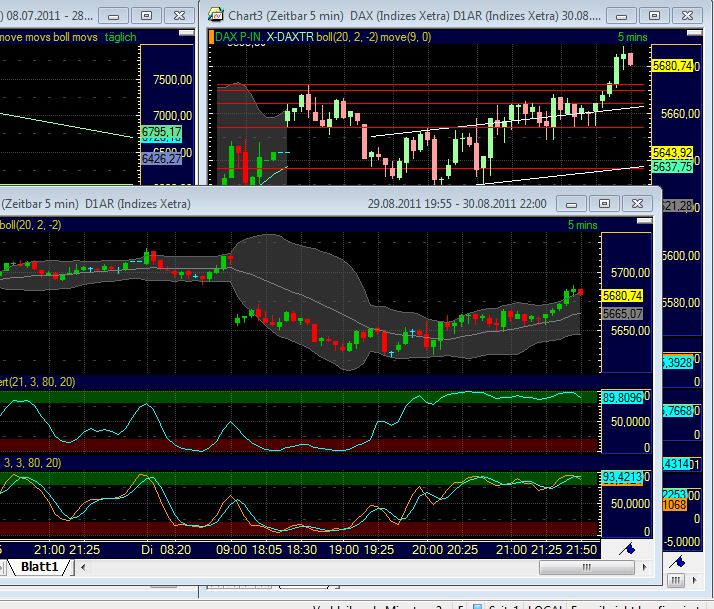Maximize the Chart3 window

(x=654, y=16)
